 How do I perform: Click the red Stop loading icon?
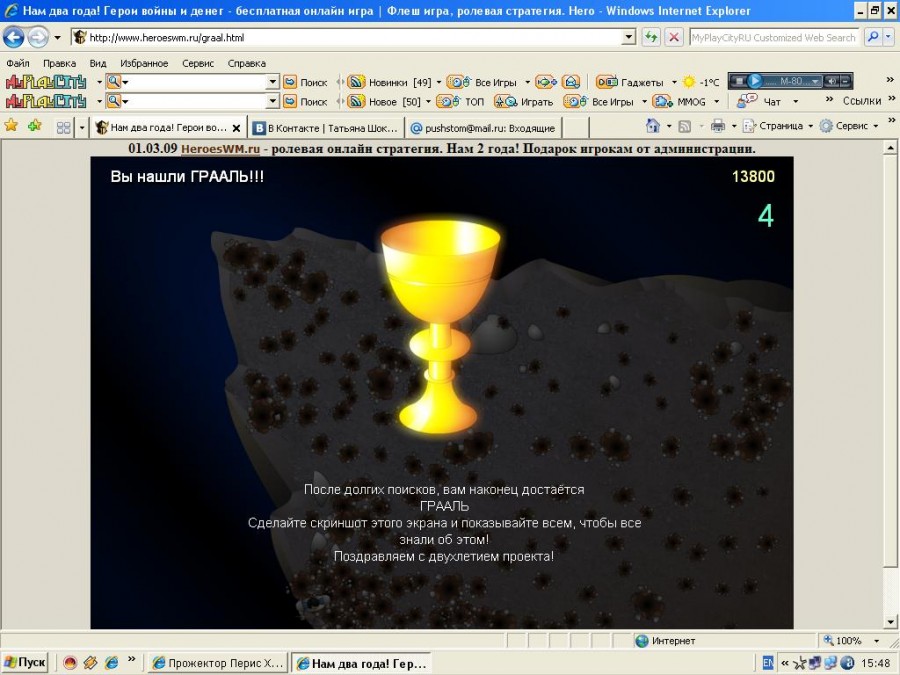(674, 38)
